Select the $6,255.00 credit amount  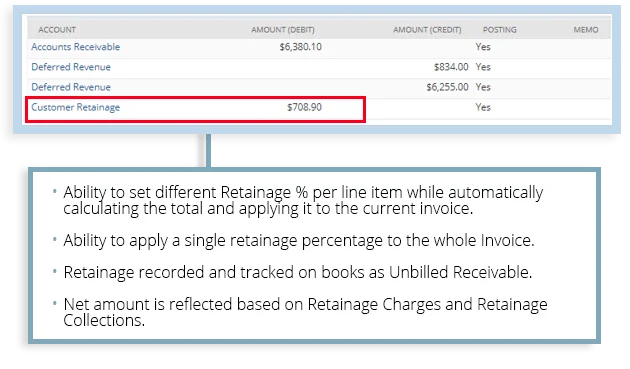[447, 87]
